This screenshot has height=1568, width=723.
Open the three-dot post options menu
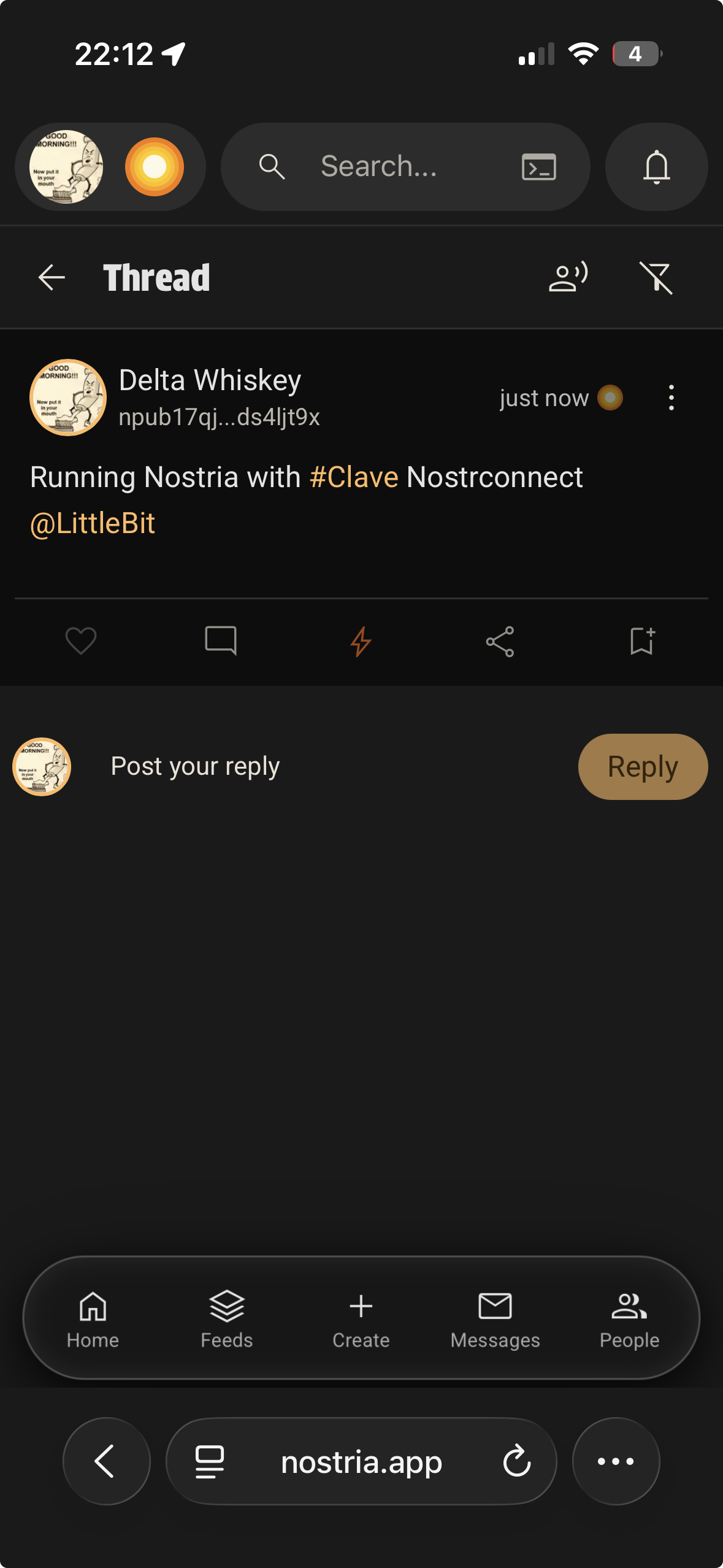tap(671, 398)
